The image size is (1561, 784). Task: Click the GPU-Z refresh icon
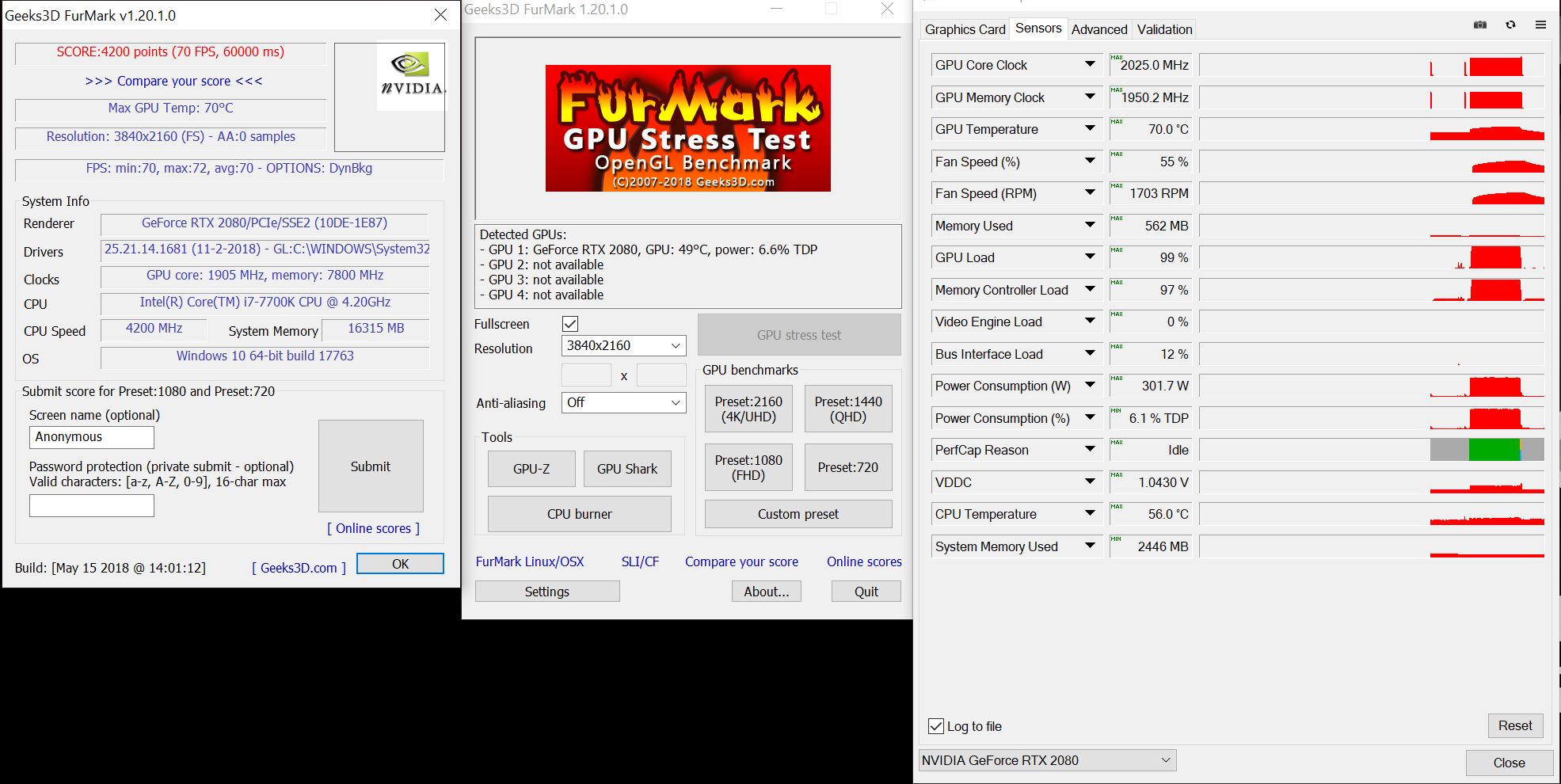1510,25
